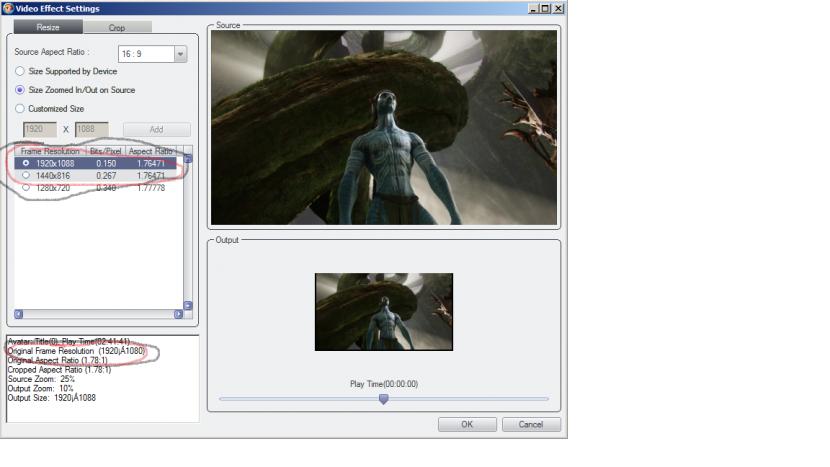
Task: Maximize the Video Effect Settings window
Action: tap(545, 8)
